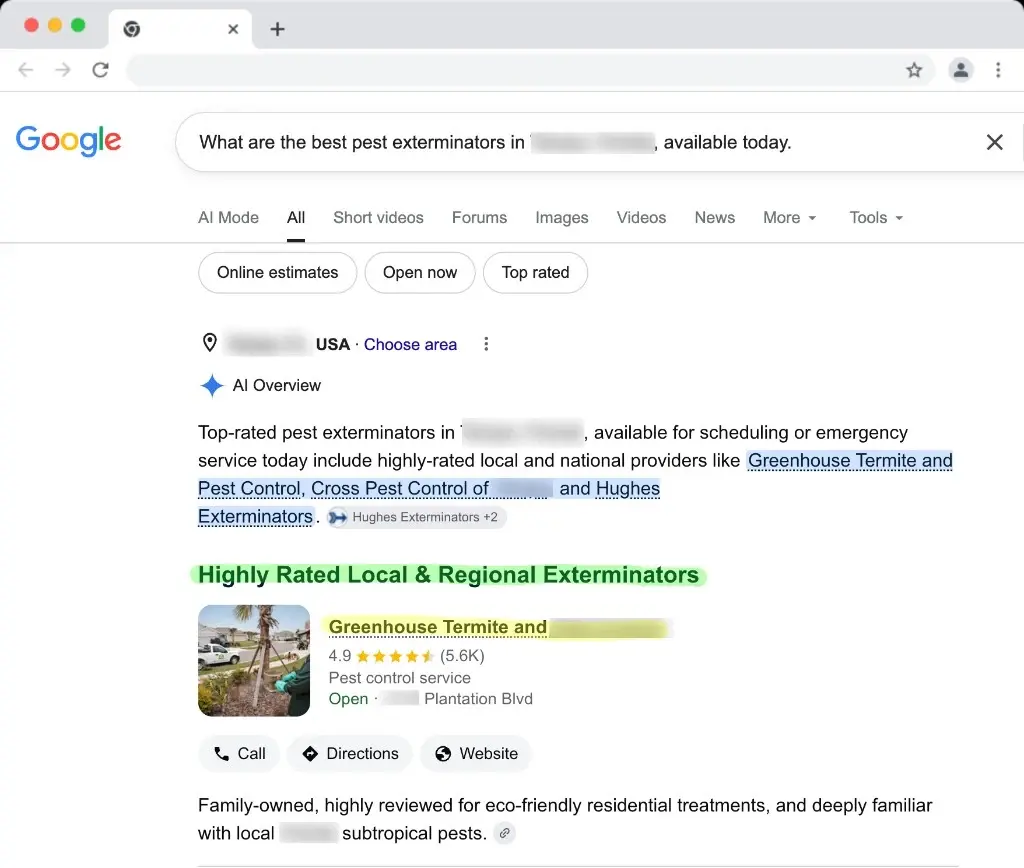The image size is (1024, 868).
Task: Click the AI Overview sparkle icon
Action: coord(212,385)
